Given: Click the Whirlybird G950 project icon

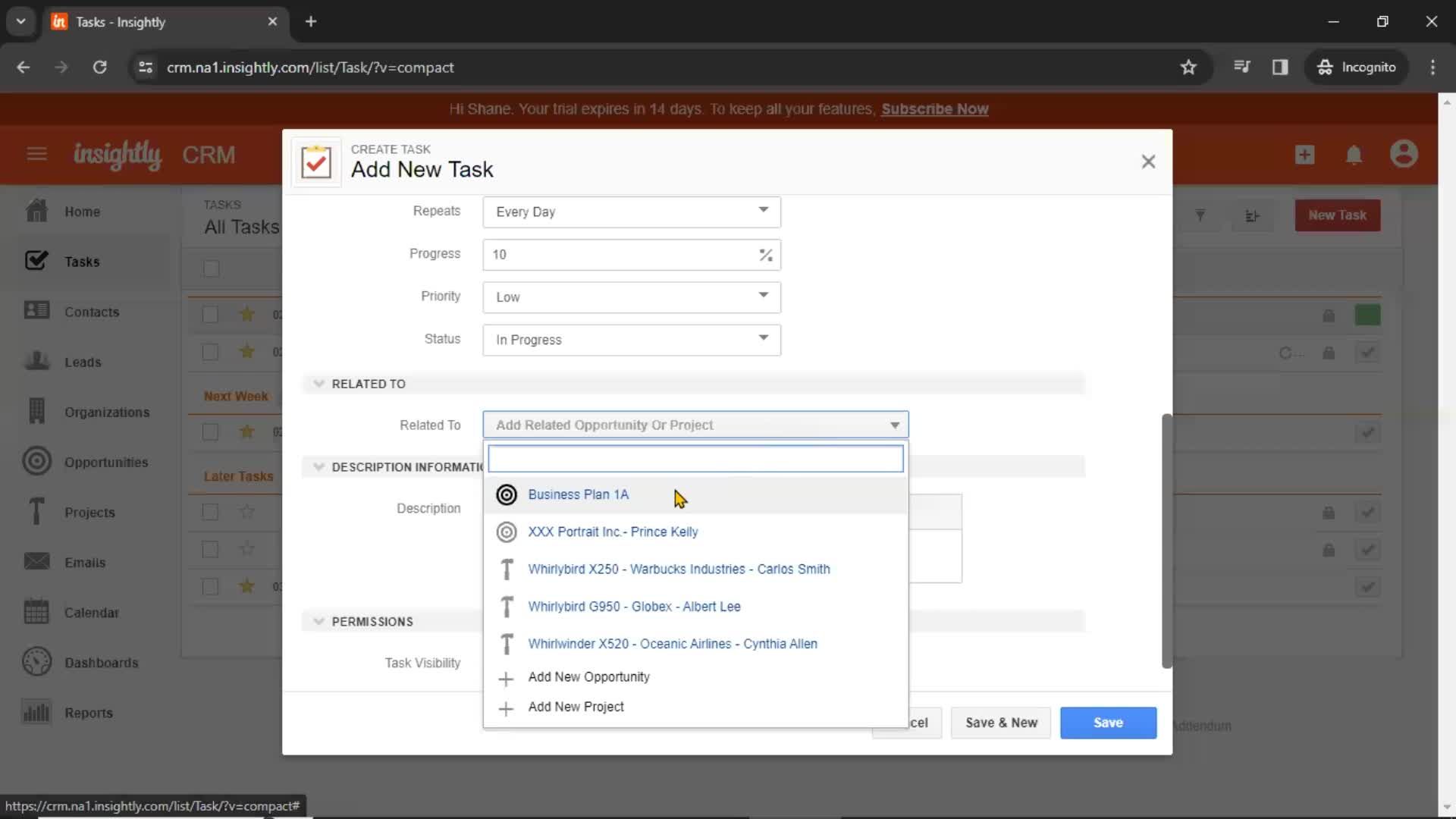Looking at the screenshot, I should 507,607.
